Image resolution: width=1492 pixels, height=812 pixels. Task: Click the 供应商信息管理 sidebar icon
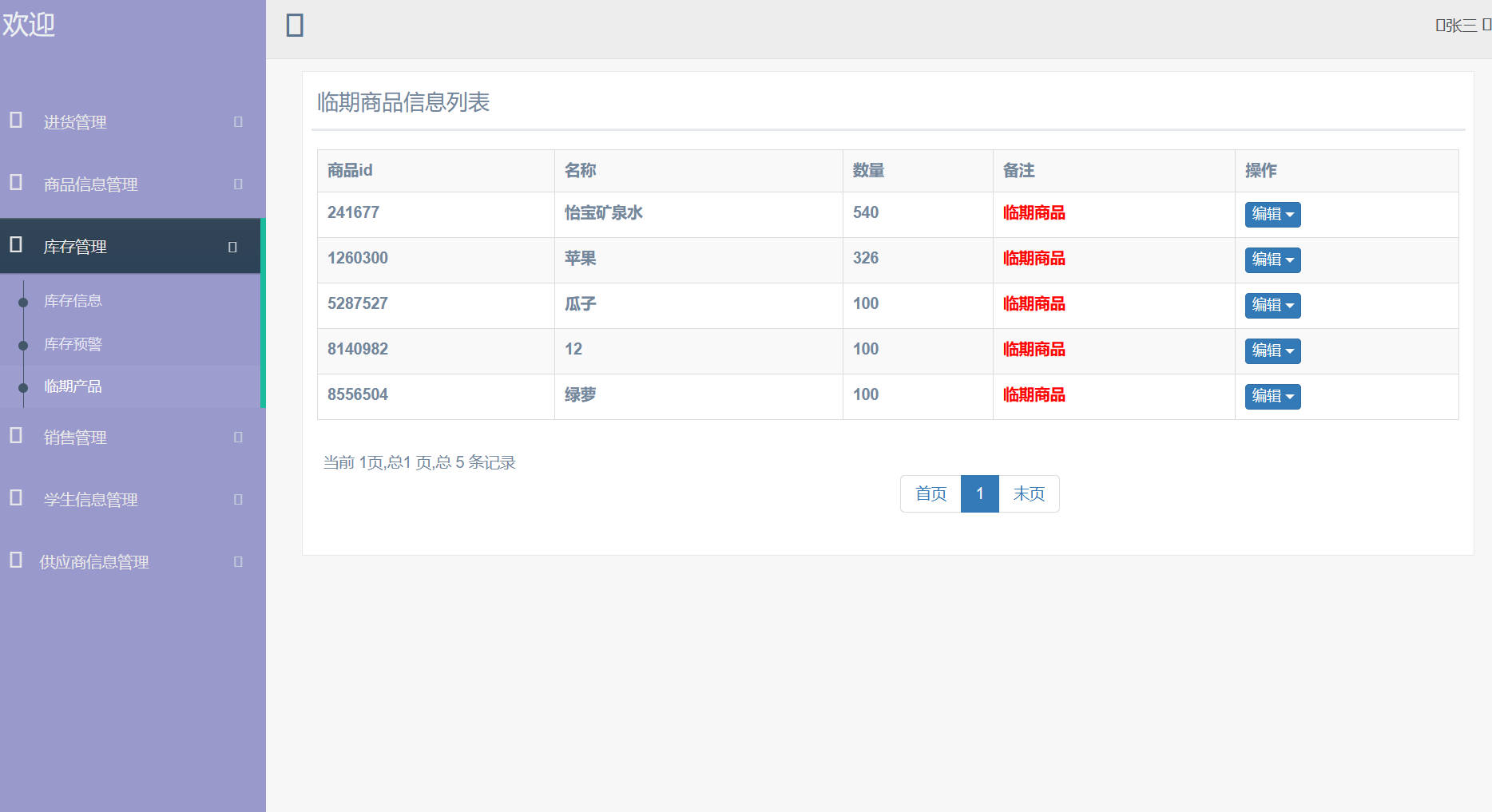(x=14, y=561)
